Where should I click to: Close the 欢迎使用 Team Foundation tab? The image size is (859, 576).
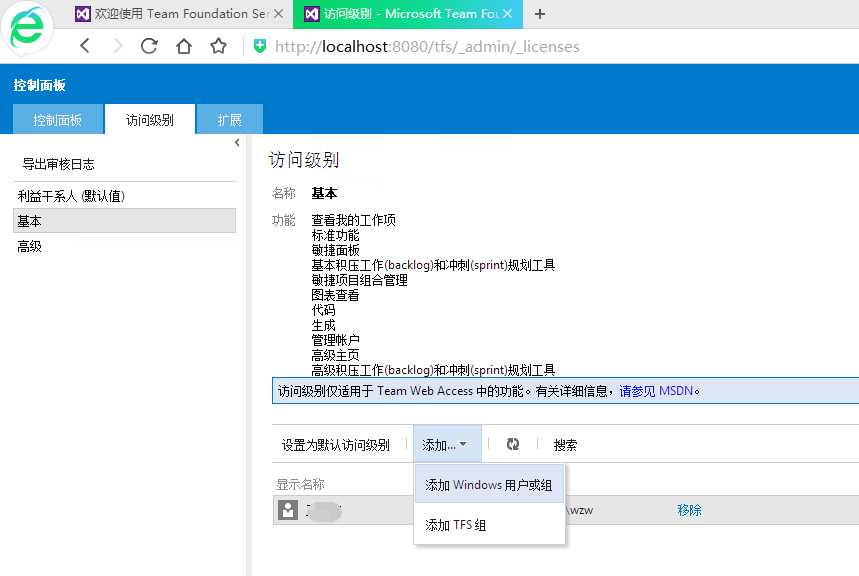pyautogui.click(x=279, y=14)
